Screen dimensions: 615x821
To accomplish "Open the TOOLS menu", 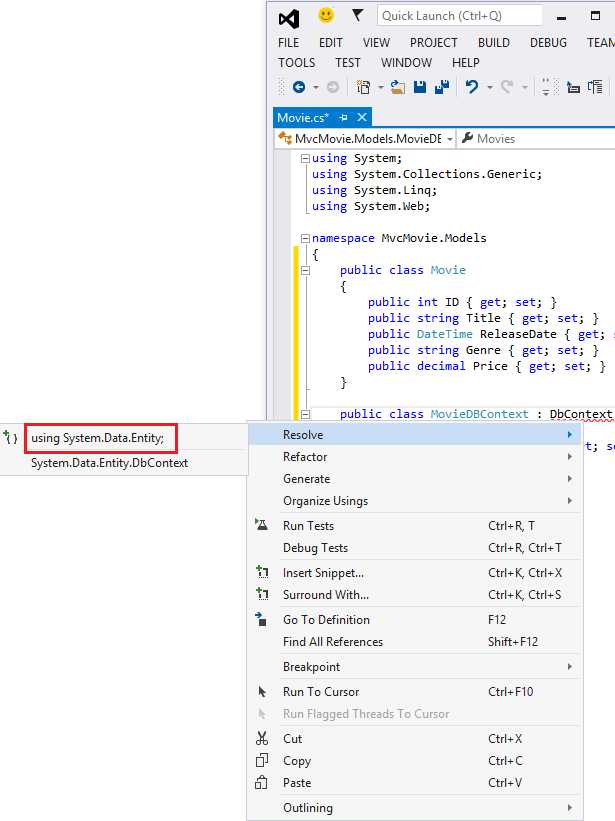I will [297, 63].
